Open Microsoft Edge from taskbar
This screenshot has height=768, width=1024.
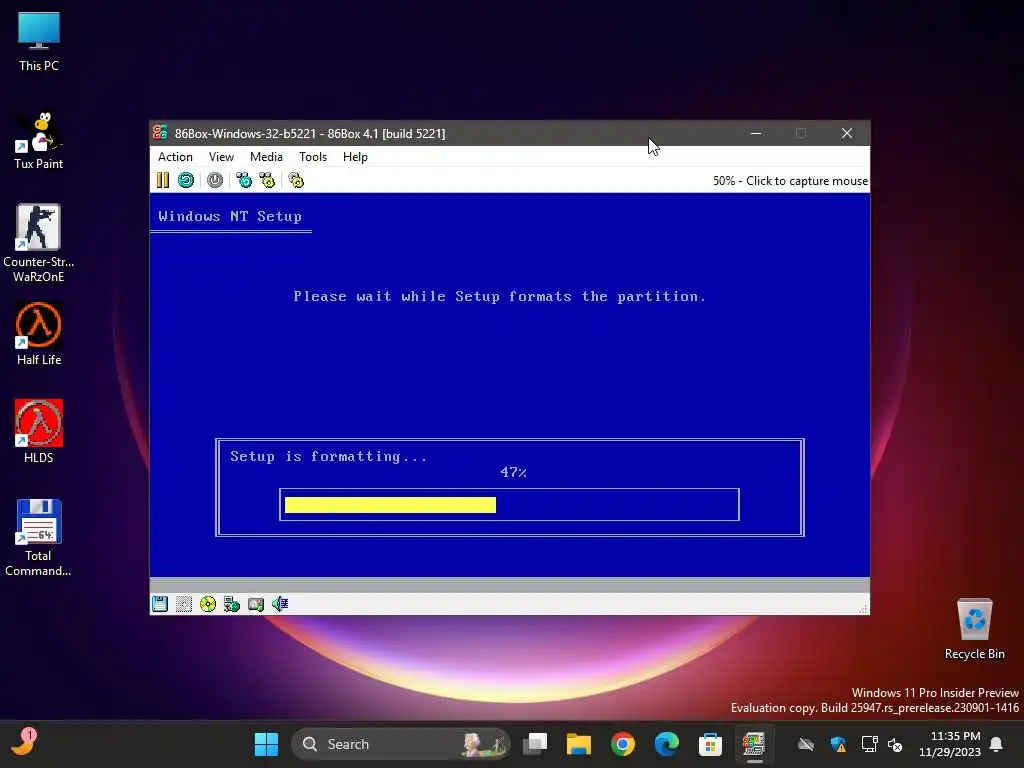[x=667, y=744]
